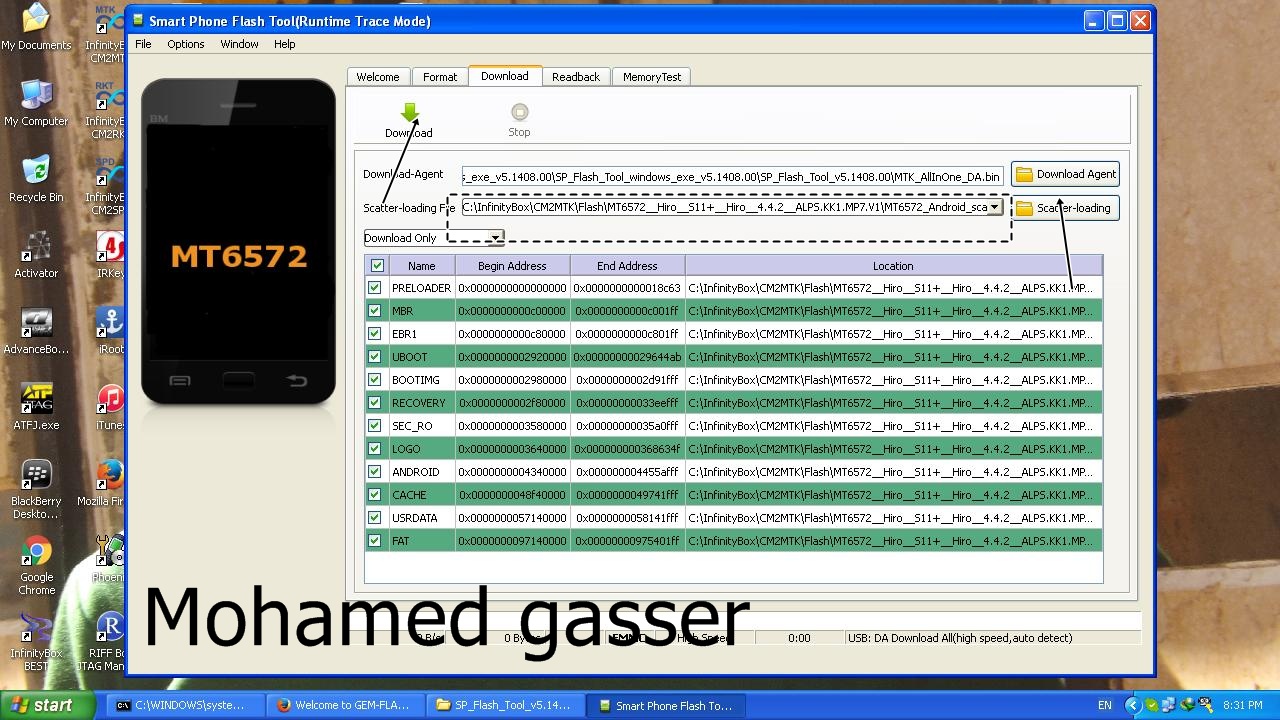The height and width of the screenshot is (720, 1280).
Task: Expand the Scatter-loading File path dropdown
Action: click(995, 208)
